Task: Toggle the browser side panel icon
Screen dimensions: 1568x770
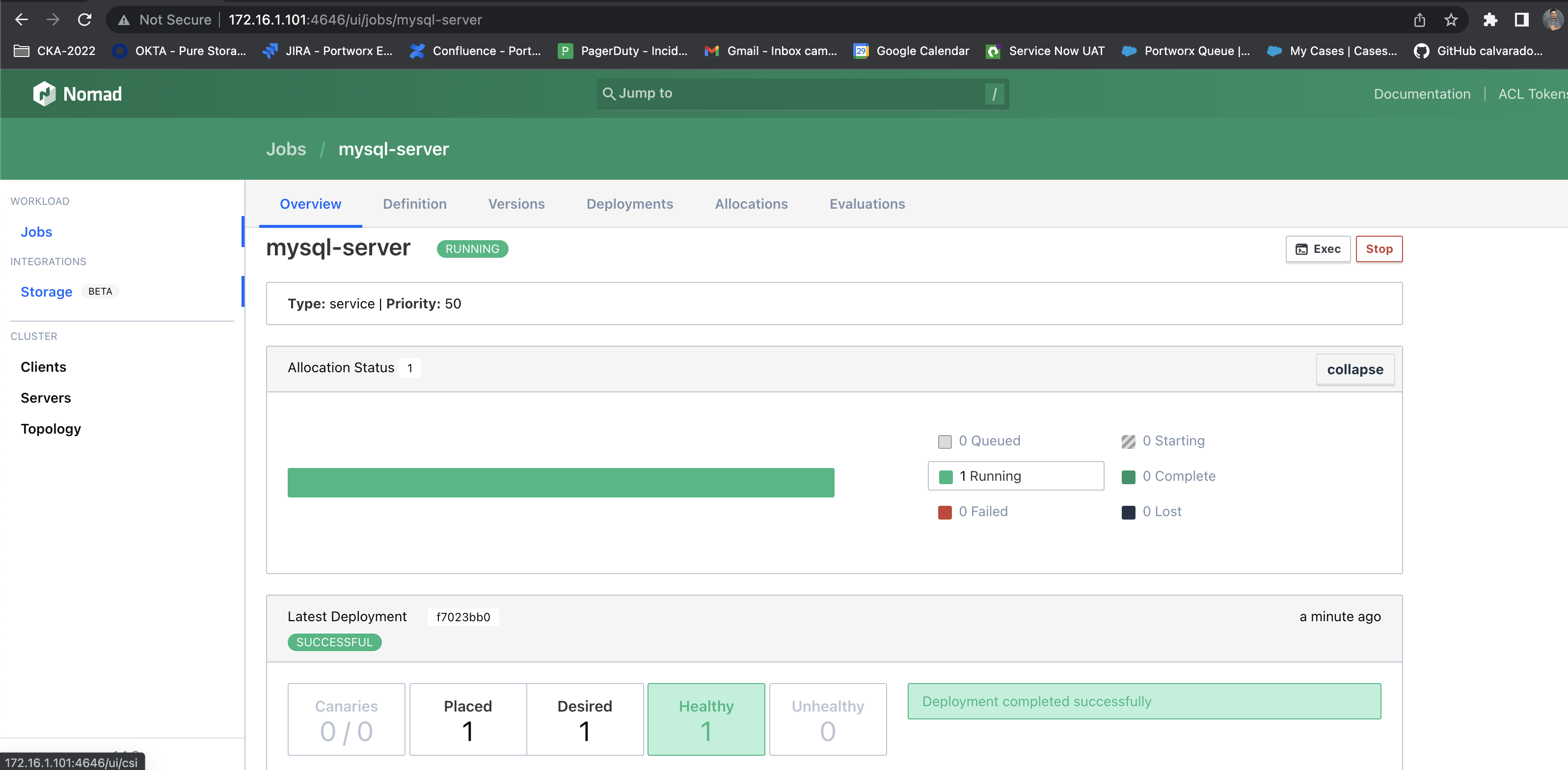Action: 1521,20
